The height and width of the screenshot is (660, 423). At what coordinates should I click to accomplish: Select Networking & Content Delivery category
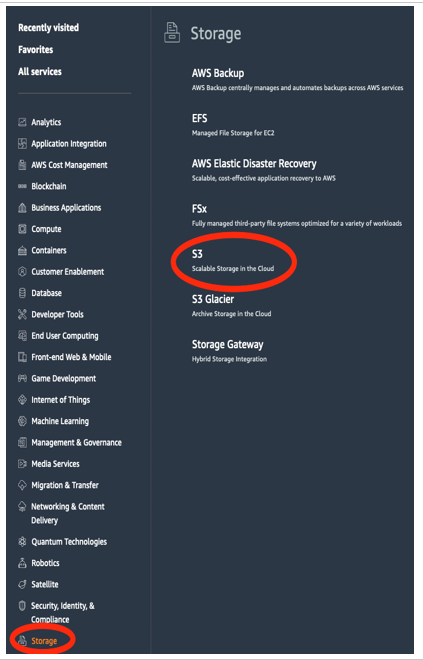68,514
